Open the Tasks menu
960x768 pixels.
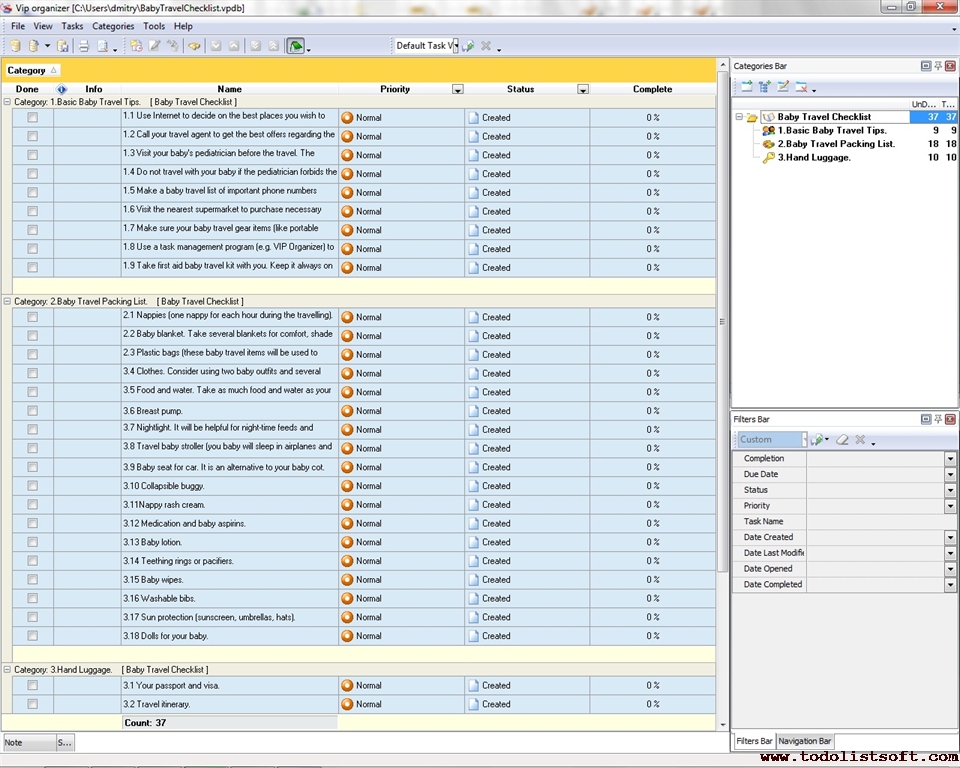72,26
